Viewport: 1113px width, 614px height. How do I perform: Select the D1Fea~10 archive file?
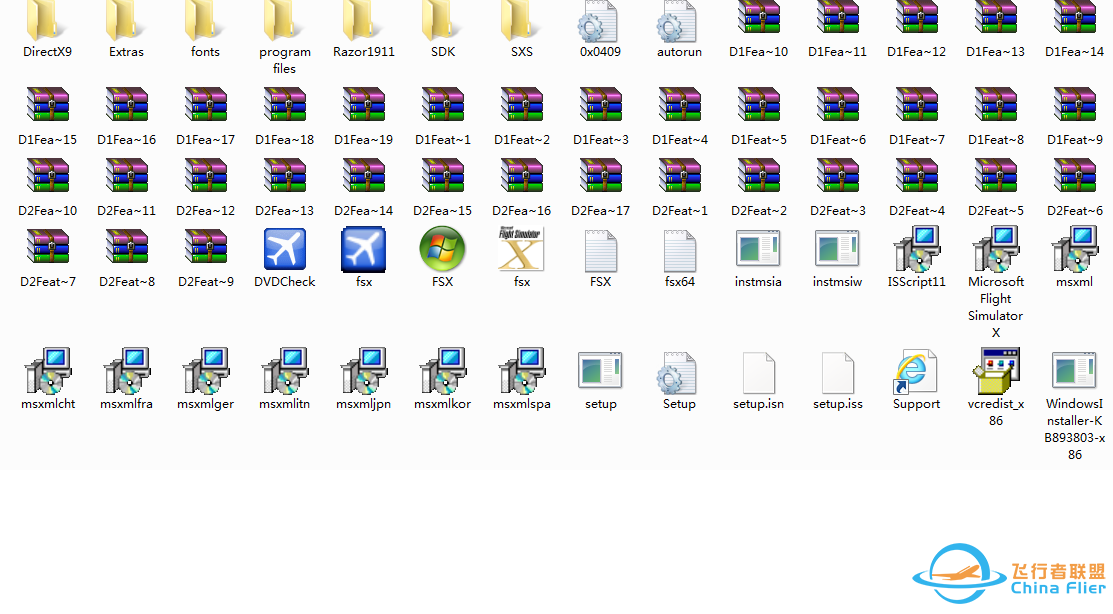758,22
